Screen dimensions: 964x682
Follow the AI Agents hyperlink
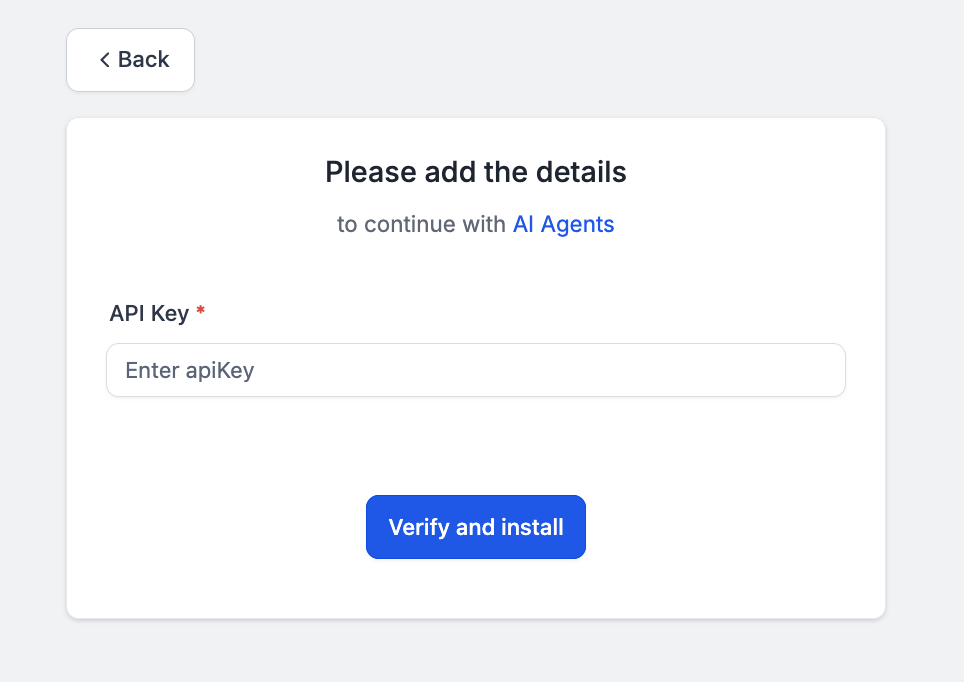pos(563,224)
